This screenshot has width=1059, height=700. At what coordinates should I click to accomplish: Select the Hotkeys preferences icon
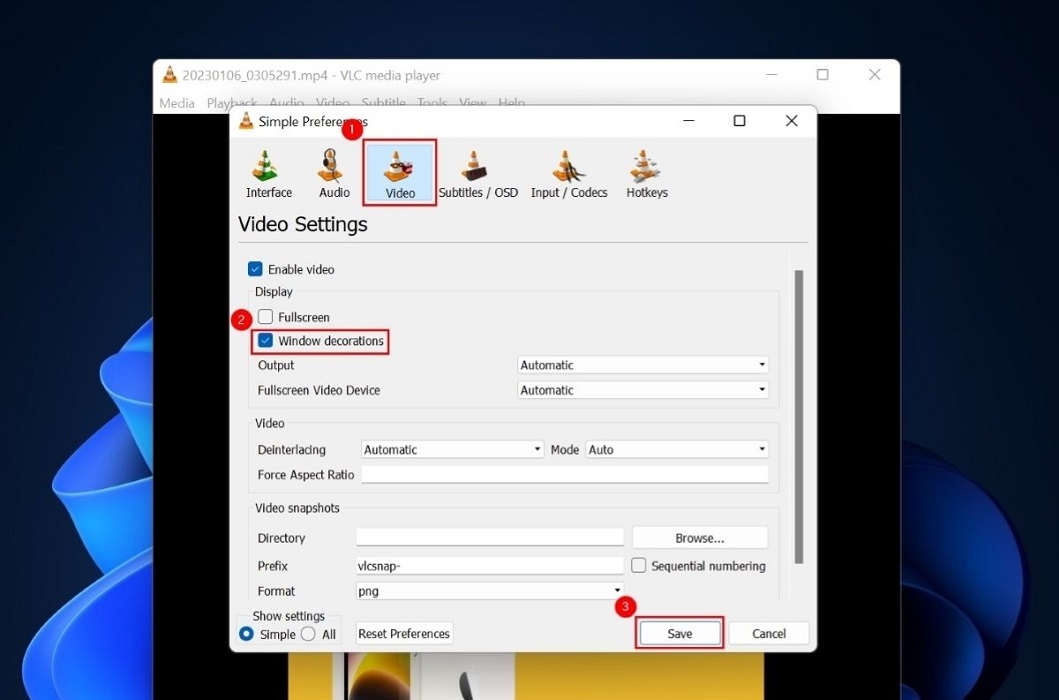(646, 172)
